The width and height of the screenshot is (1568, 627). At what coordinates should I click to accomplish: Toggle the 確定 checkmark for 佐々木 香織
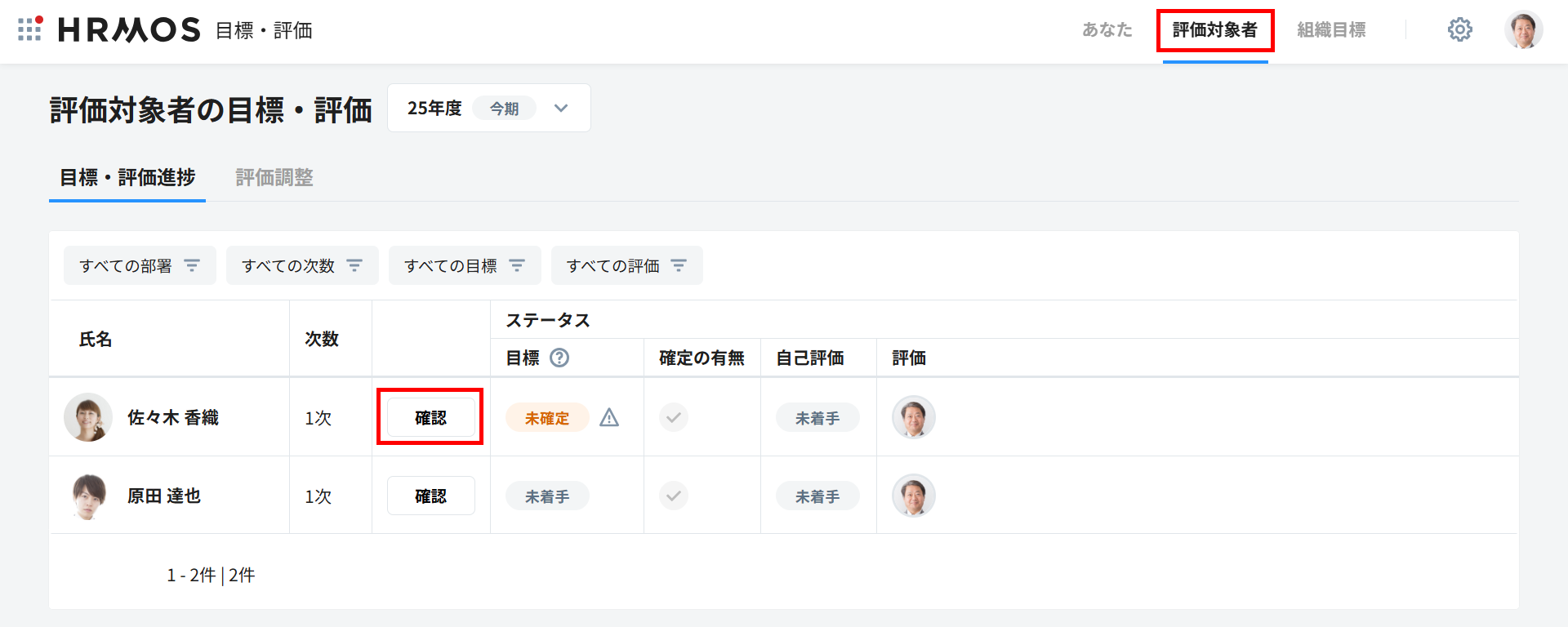click(674, 418)
